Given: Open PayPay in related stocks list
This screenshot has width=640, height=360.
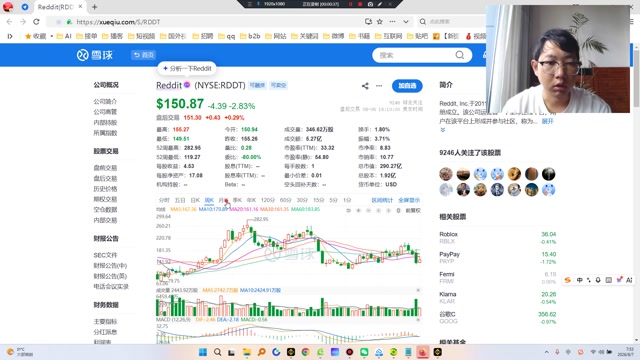Looking at the screenshot, I should coord(449,254).
